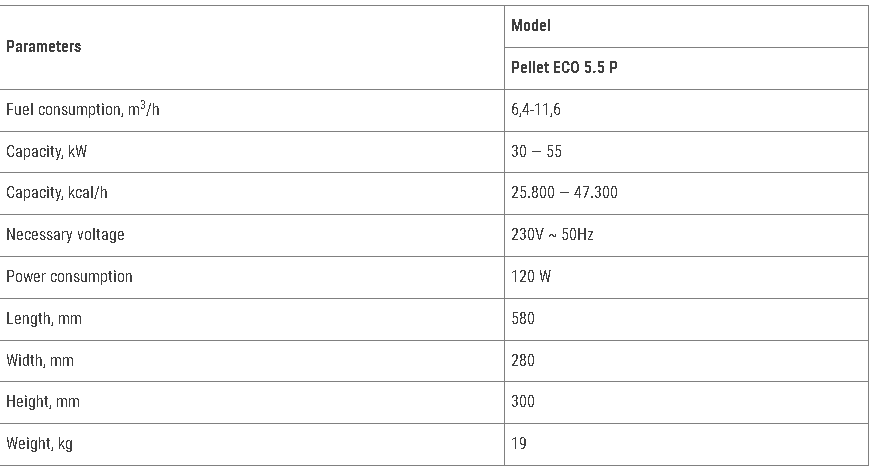Screen dimensions: 881x476
Task: Select the Power consumption label
Action: tap(69, 276)
